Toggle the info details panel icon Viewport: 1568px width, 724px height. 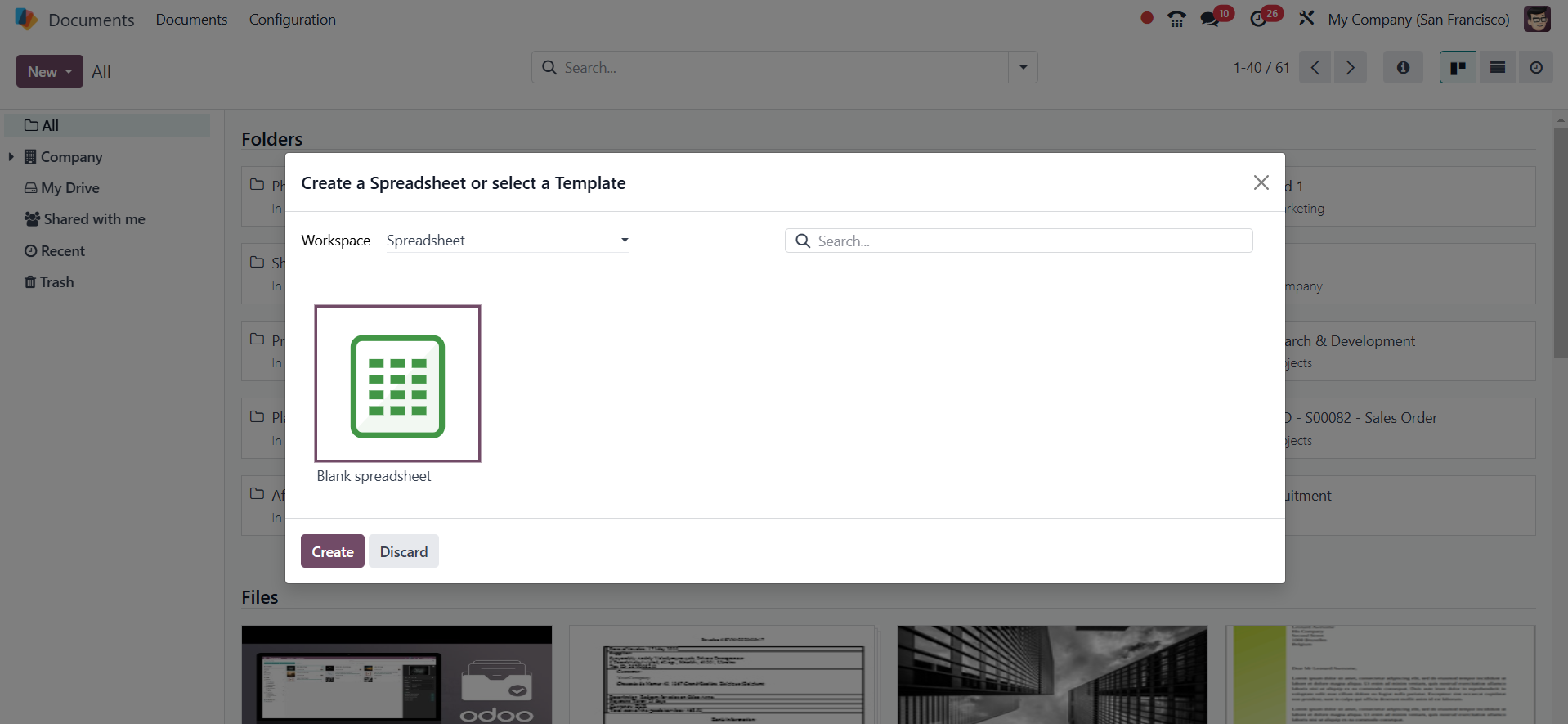(x=1403, y=68)
